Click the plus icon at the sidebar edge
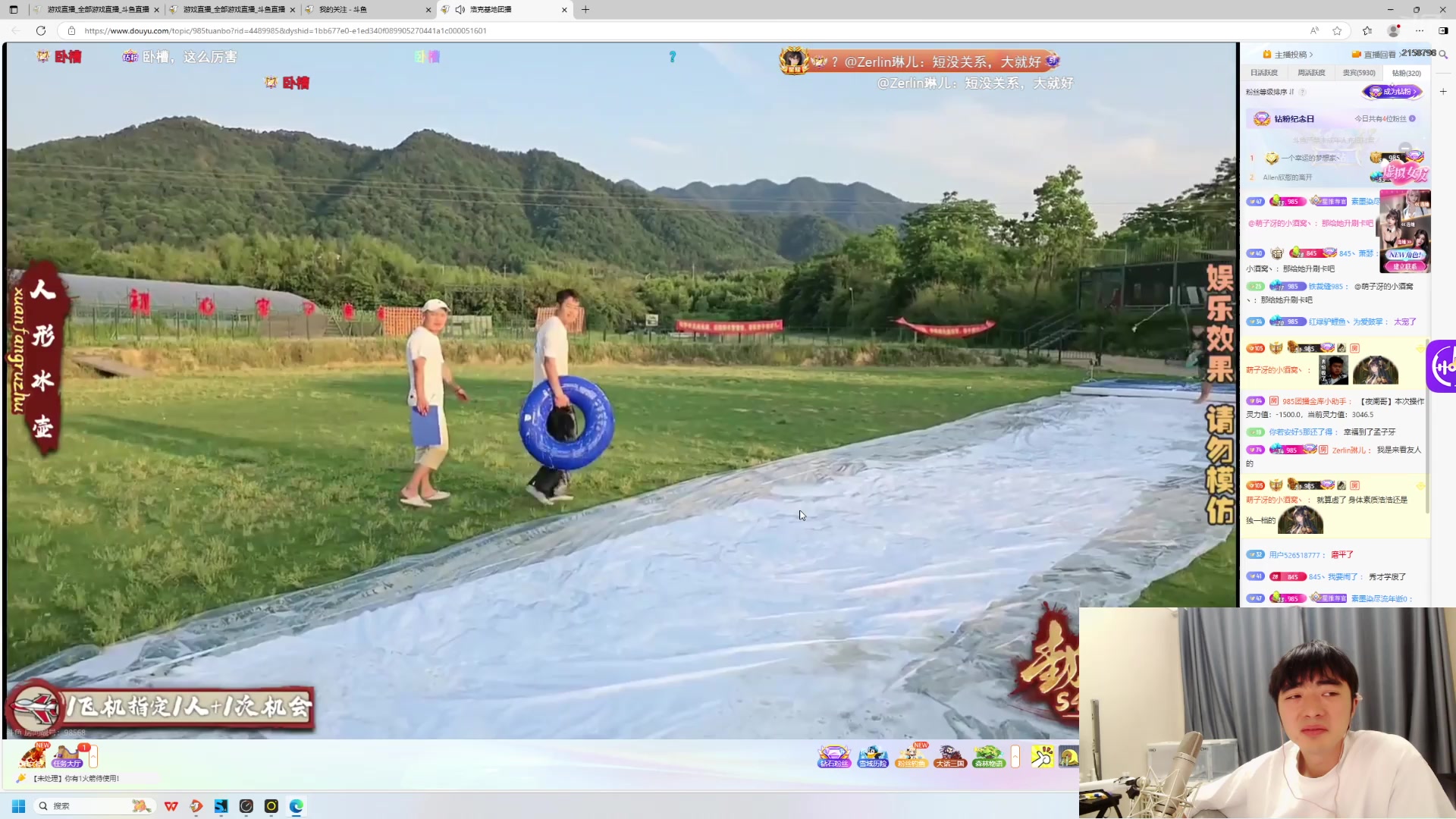Screen dimensions: 1456x819 [1443, 92]
